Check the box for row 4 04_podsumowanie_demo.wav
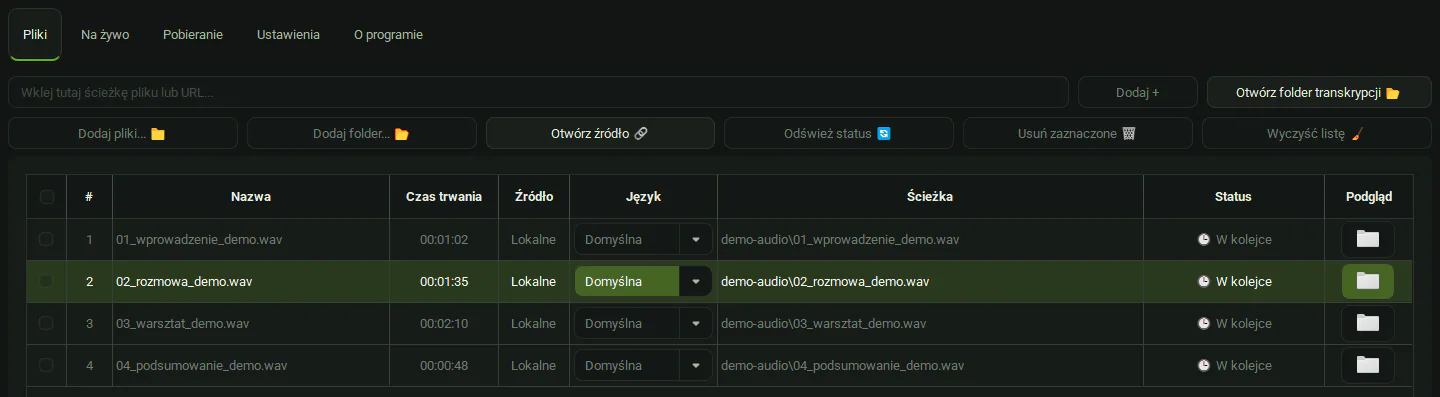Image resolution: width=1440 pixels, height=397 pixels. [46, 366]
